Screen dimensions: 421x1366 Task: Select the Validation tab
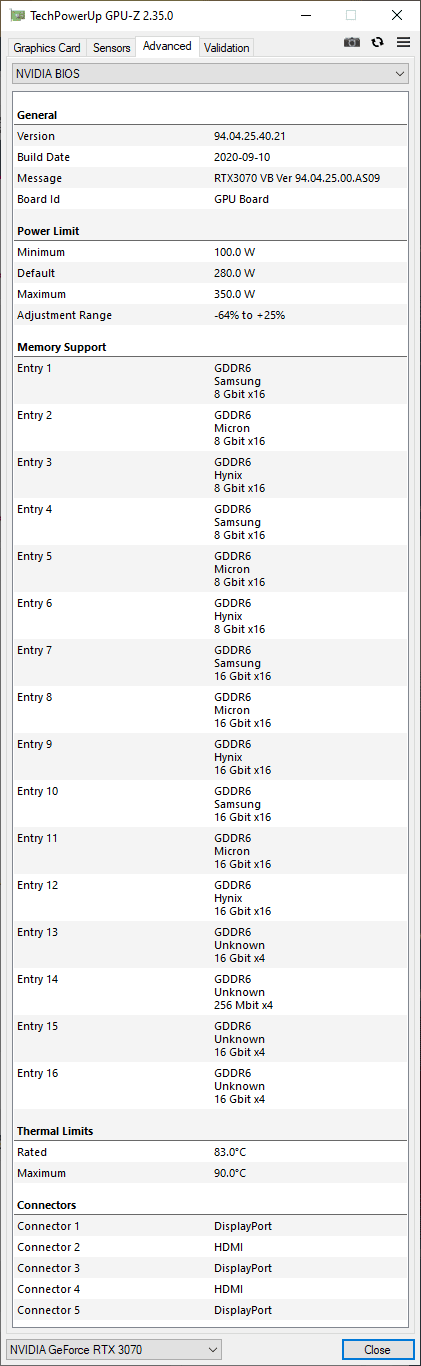click(227, 48)
